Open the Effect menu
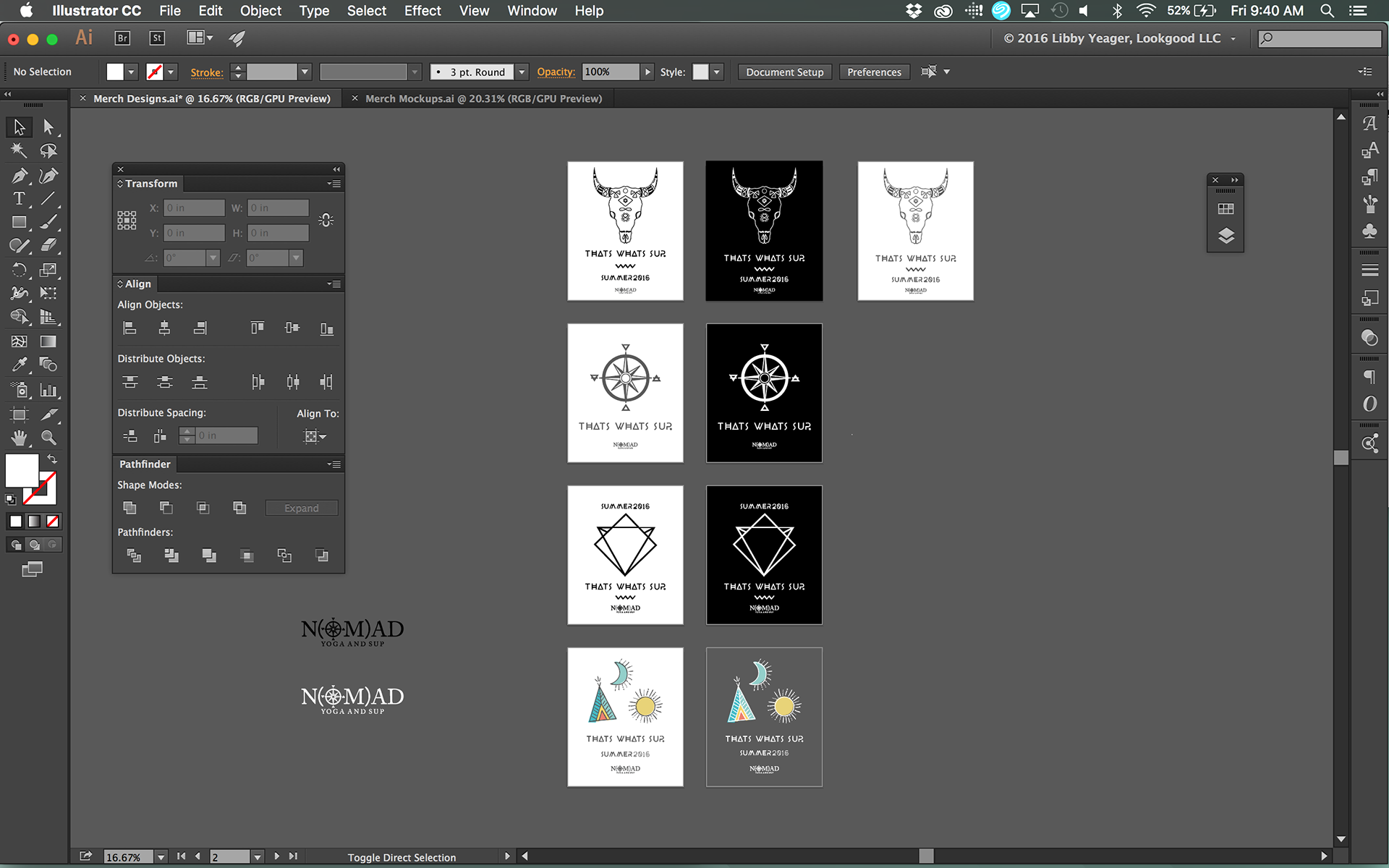 point(422,11)
